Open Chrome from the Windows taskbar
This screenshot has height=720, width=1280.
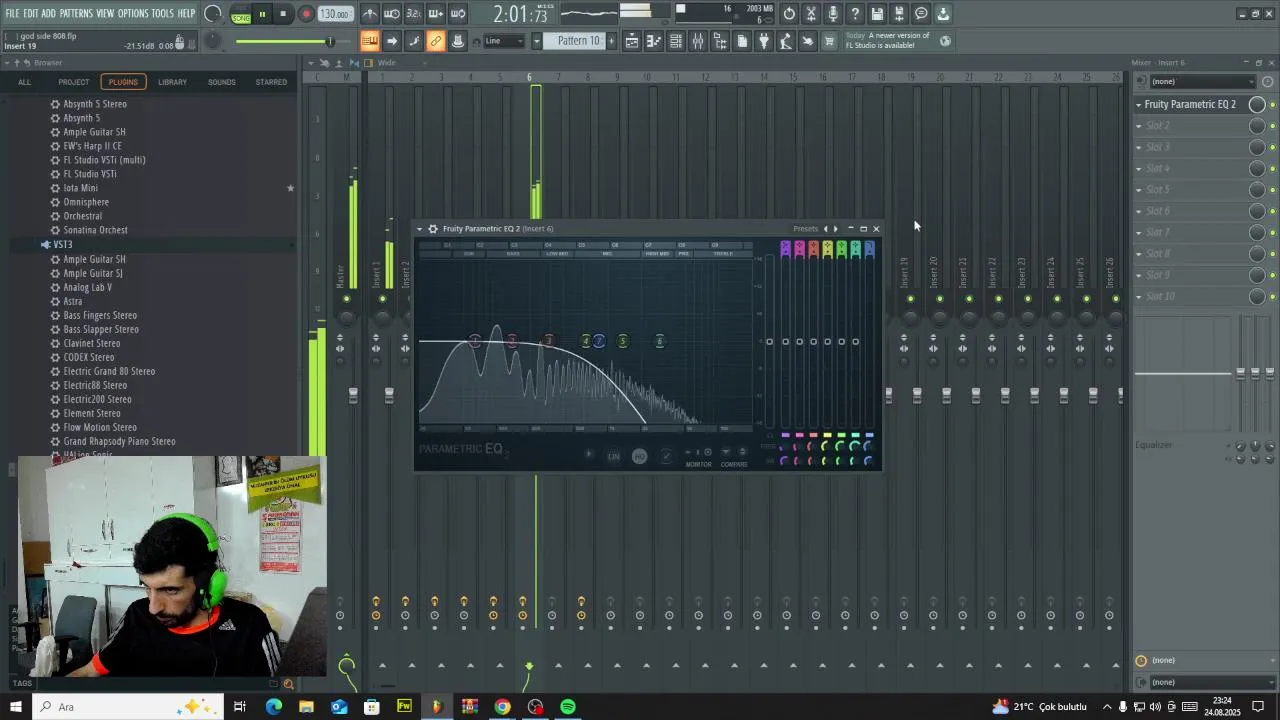[502, 707]
